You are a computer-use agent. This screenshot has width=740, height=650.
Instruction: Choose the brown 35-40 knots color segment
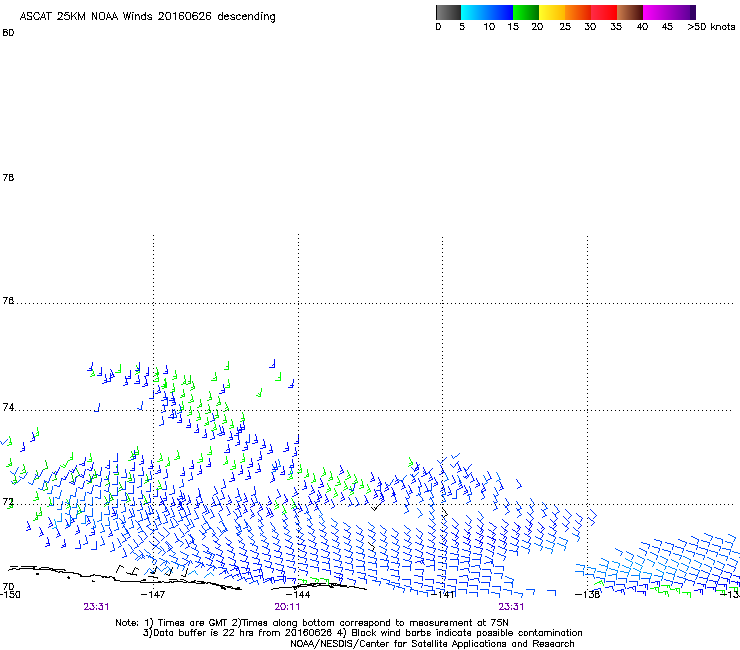630,12
